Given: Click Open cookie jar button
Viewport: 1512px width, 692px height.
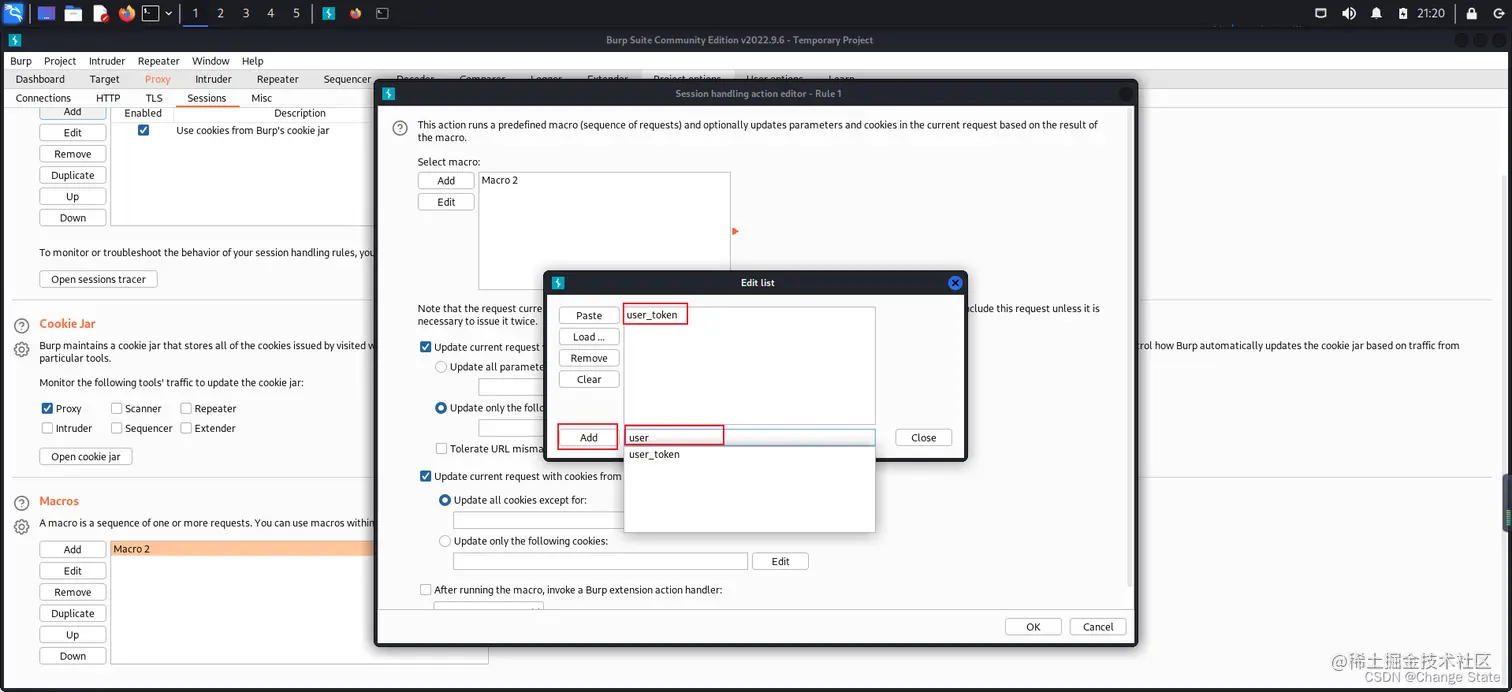Looking at the screenshot, I should point(86,456).
